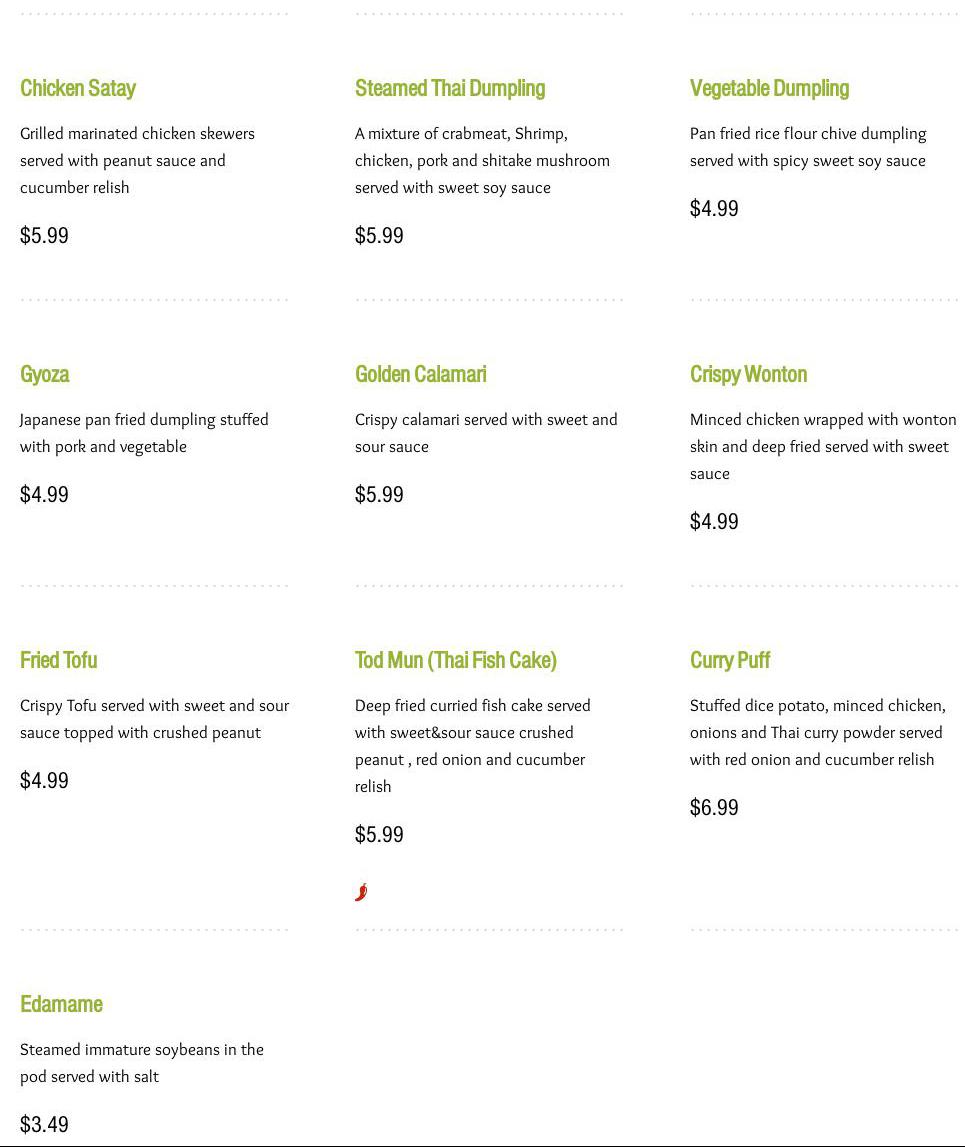Click the Crispy Wonton description paragraph
The width and height of the screenshot is (965, 1147).
pyautogui.click(x=822, y=446)
